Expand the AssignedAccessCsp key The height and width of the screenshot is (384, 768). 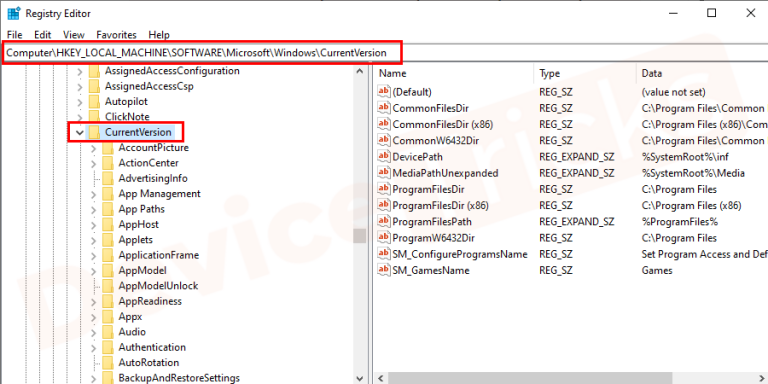80,86
